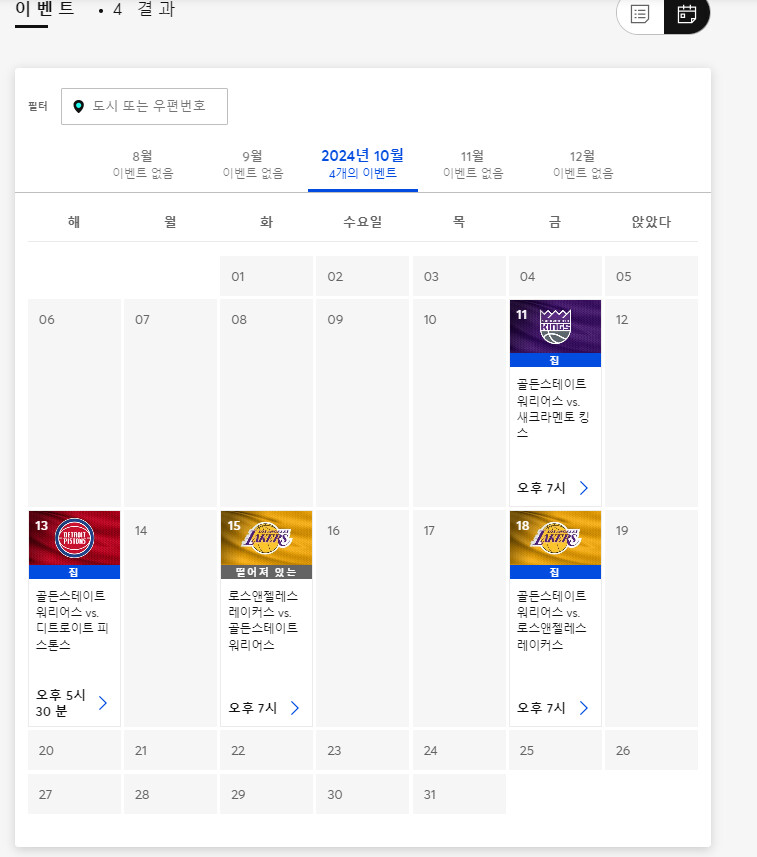Screen dimensions: 757x857
Task: Select the 8월 month tab
Action: click(143, 165)
